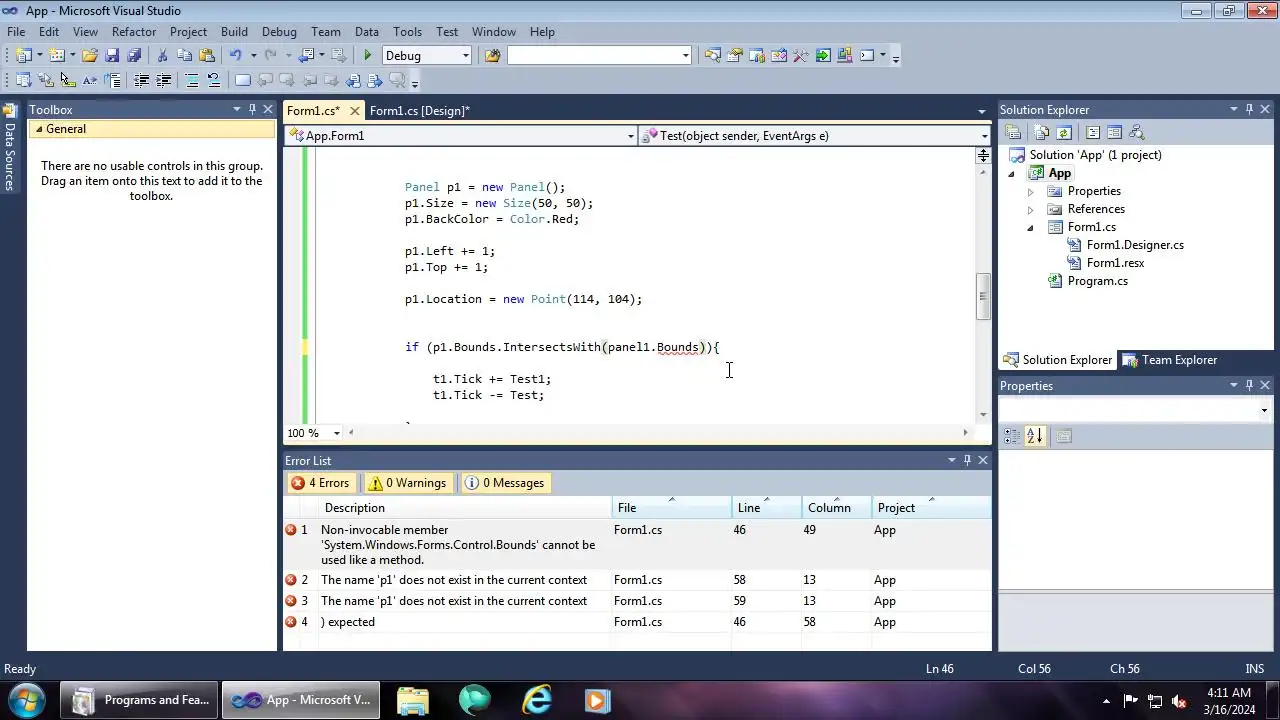Open File with the folder toolbar icon
This screenshot has height=720, width=1280.
[x=90, y=56]
